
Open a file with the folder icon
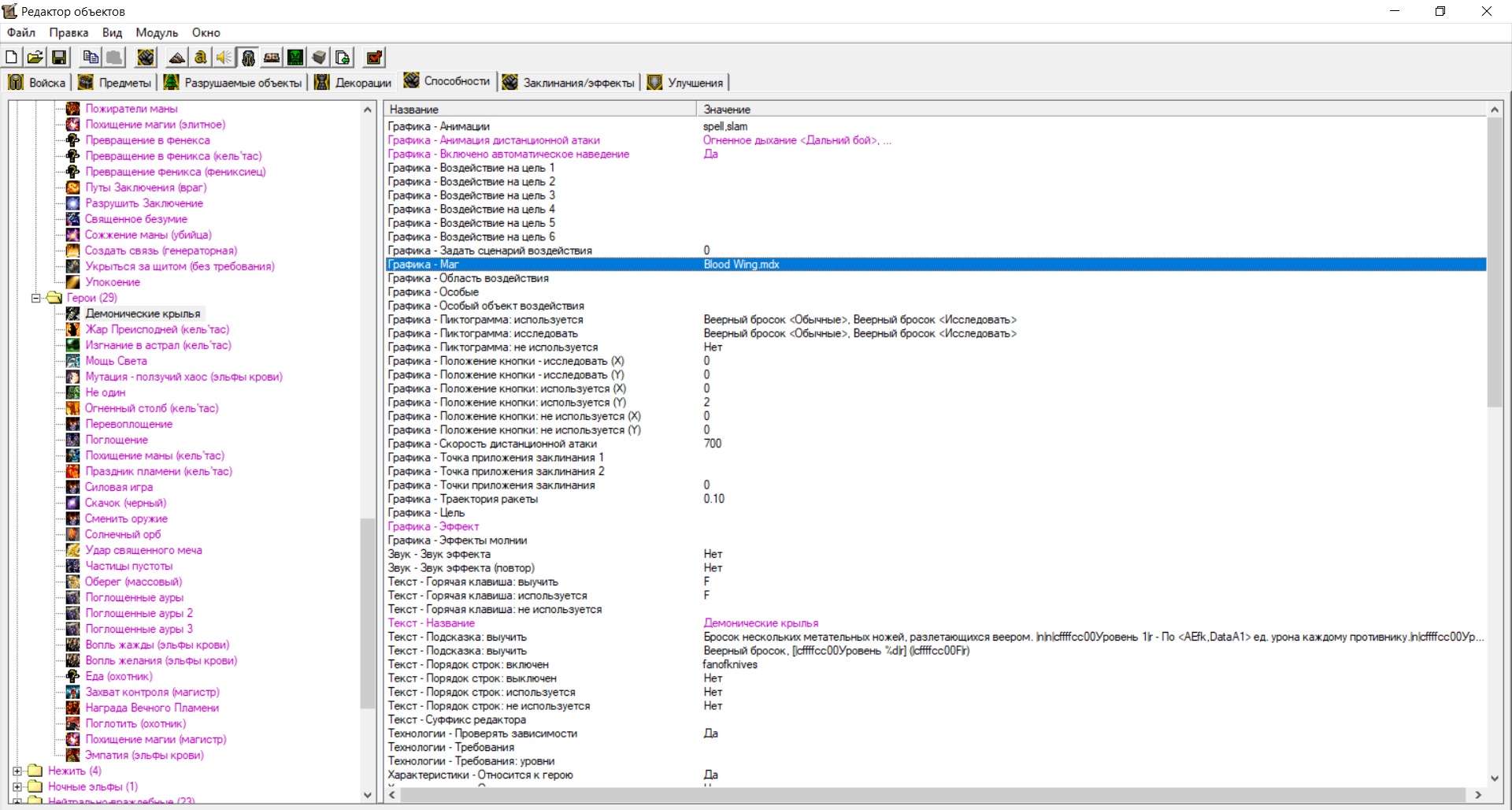[35, 58]
